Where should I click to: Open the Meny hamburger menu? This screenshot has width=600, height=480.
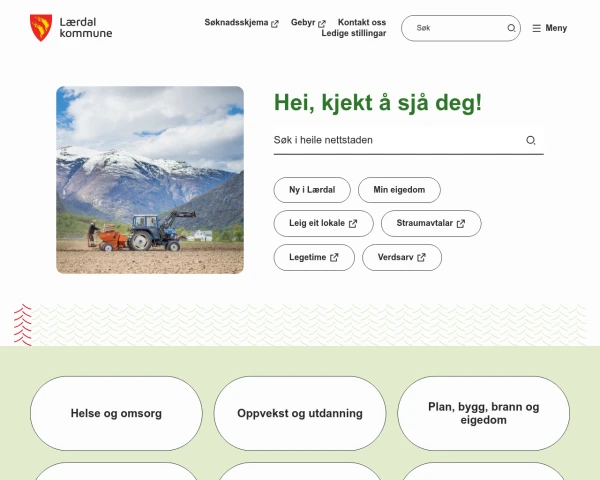[549, 28]
